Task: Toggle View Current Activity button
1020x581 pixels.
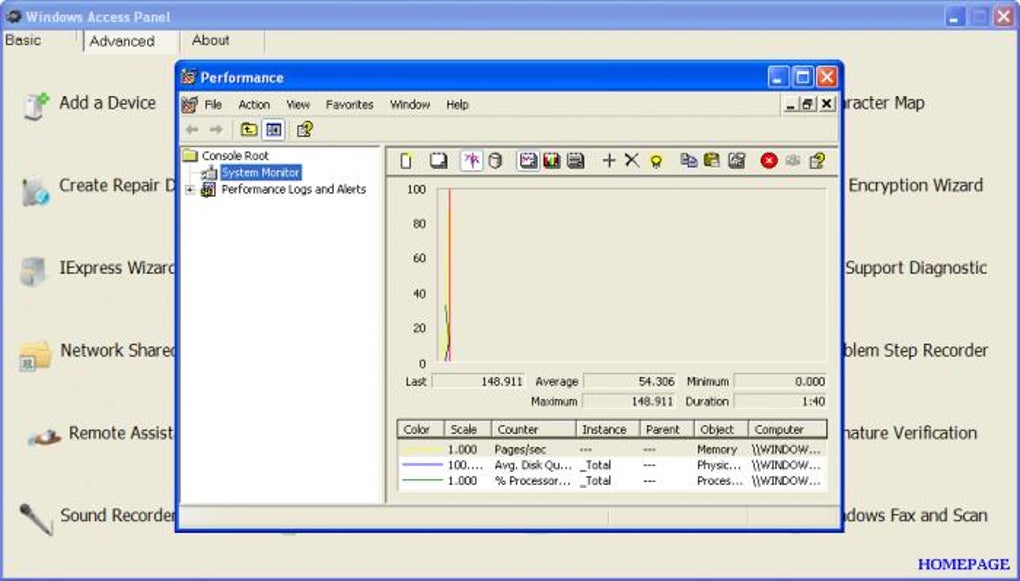Action: click(471, 161)
